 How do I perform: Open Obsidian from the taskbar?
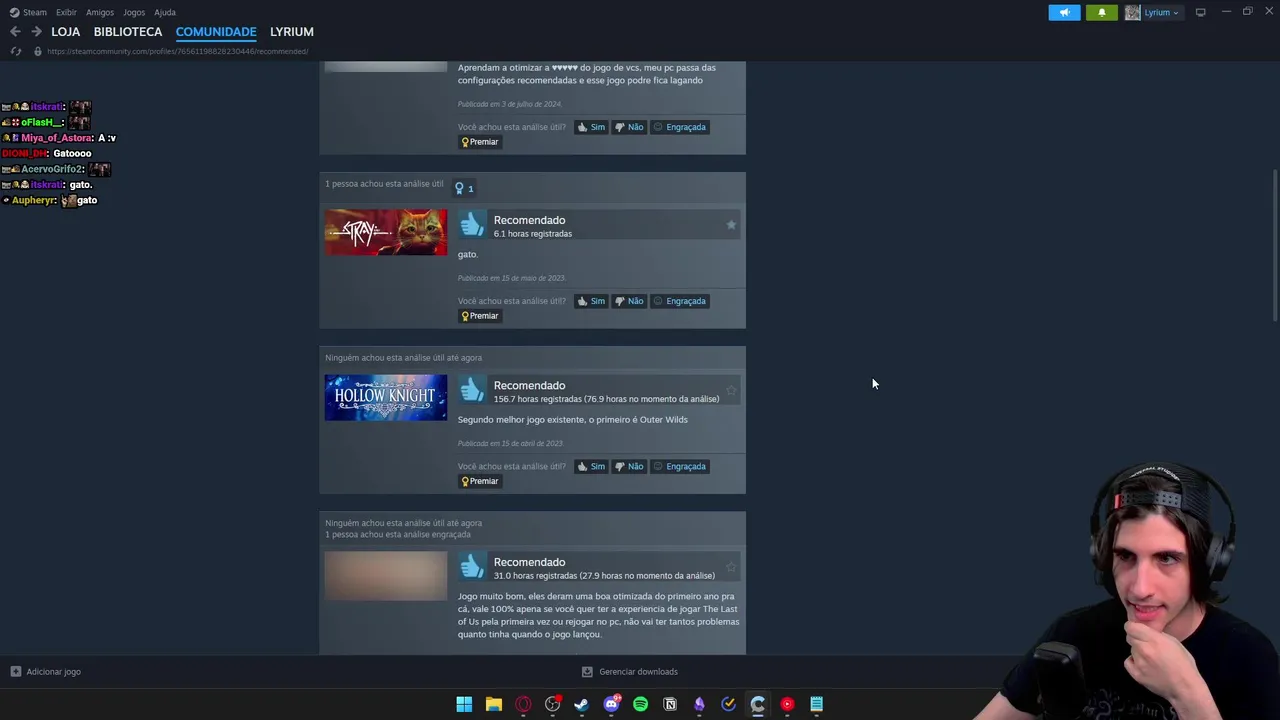(x=699, y=704)
